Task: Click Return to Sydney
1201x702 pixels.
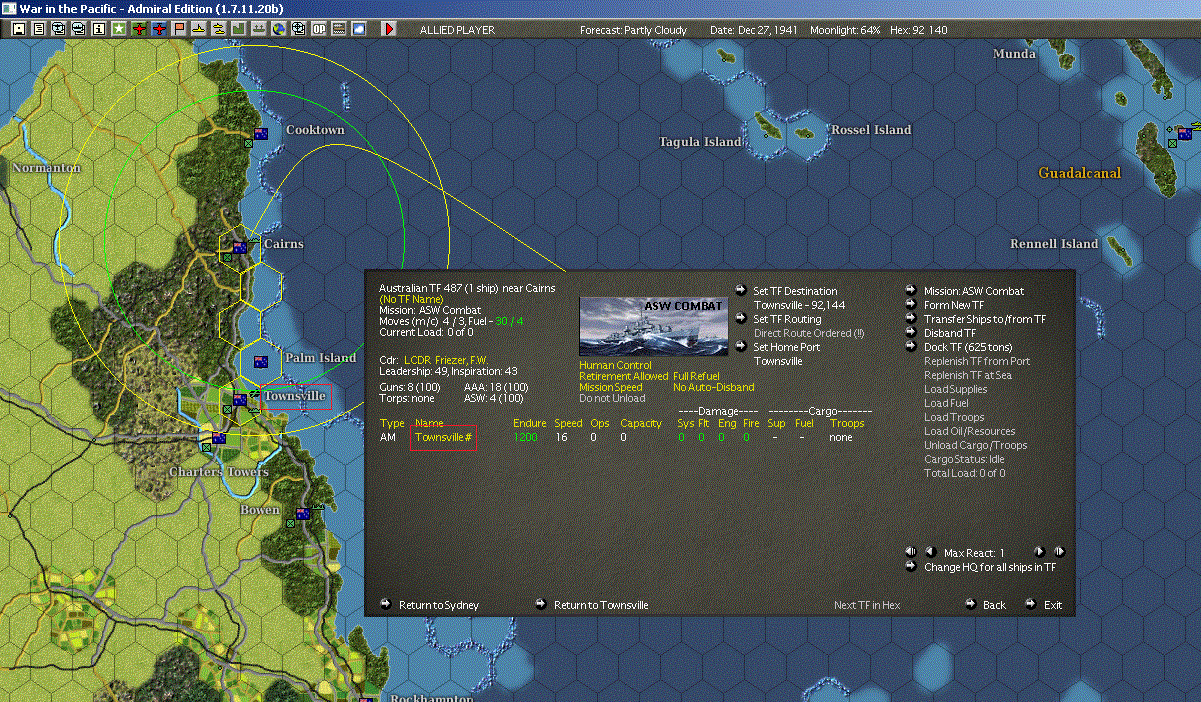Action: click(x=439, y=605)
